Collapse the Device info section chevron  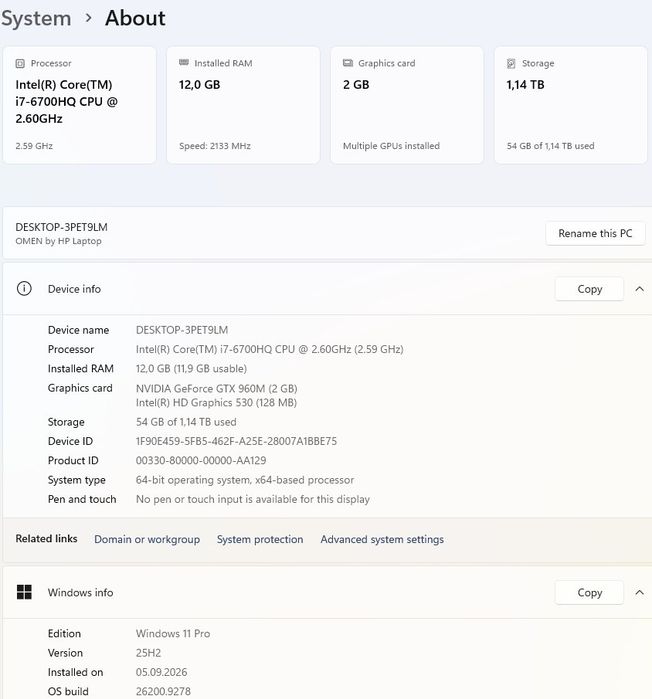coord(640,289)
